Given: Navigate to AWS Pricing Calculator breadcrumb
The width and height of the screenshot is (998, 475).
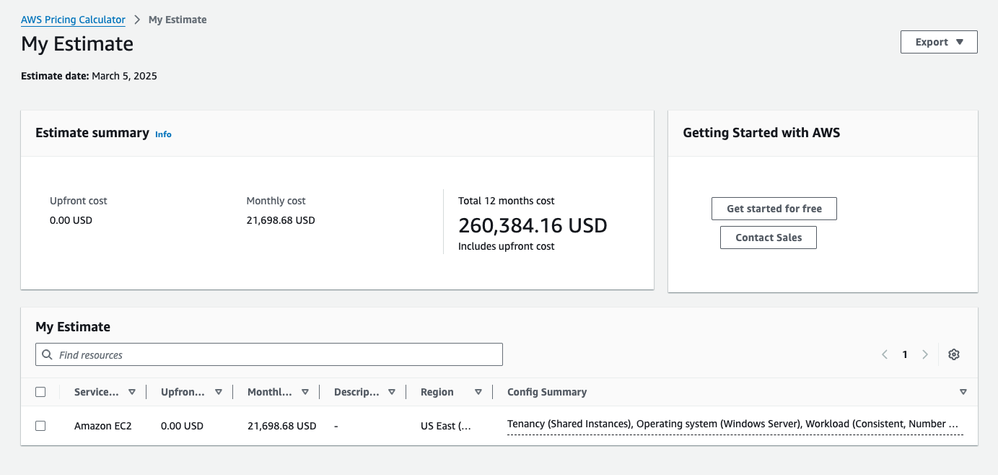Looking at the screenshot, I should click(73, 20).
